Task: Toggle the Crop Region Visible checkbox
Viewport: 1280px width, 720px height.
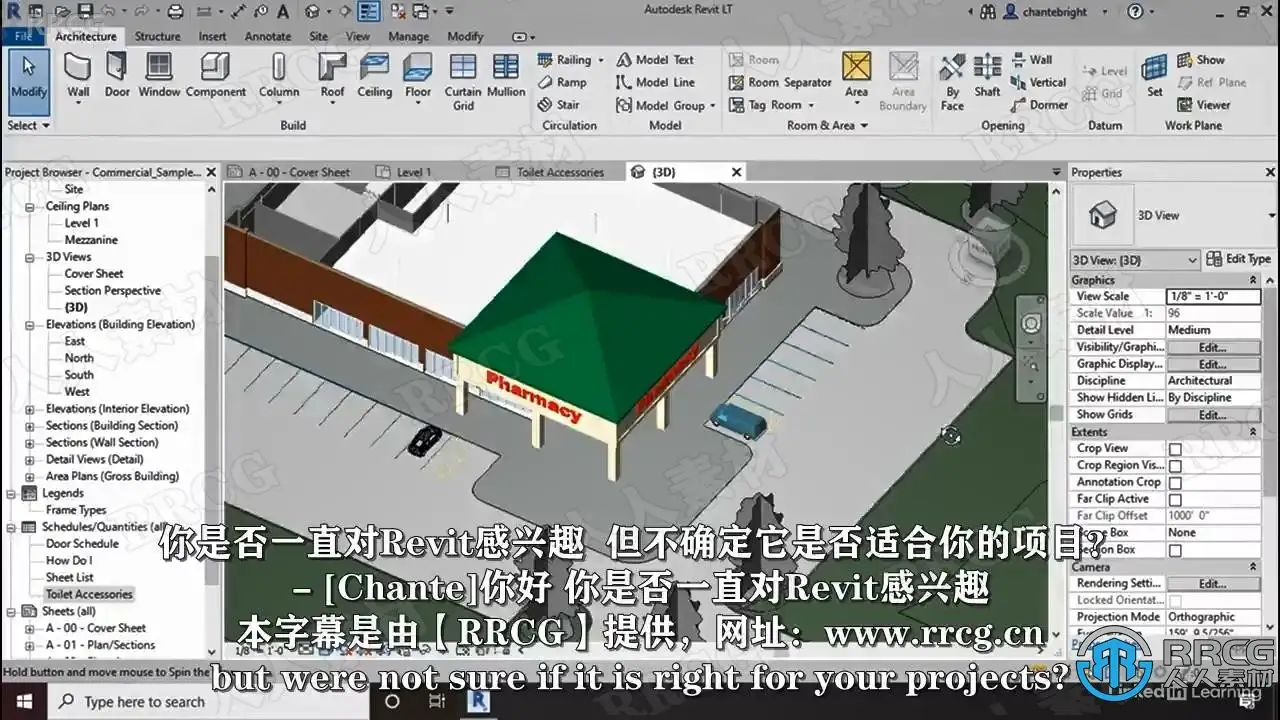Action: [x=1175, y=466]
